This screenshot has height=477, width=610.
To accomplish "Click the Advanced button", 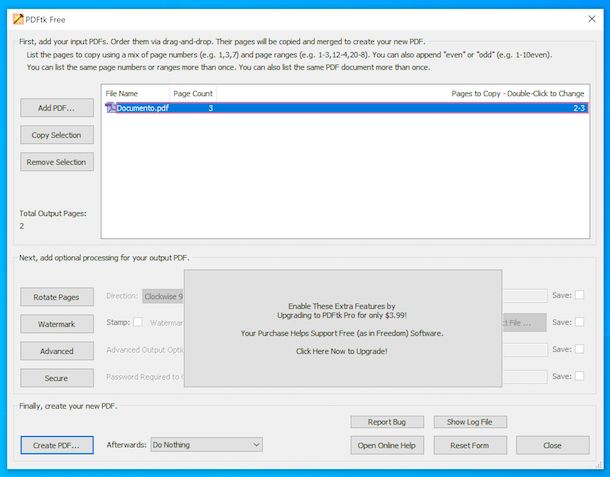I will coord(57,351).
